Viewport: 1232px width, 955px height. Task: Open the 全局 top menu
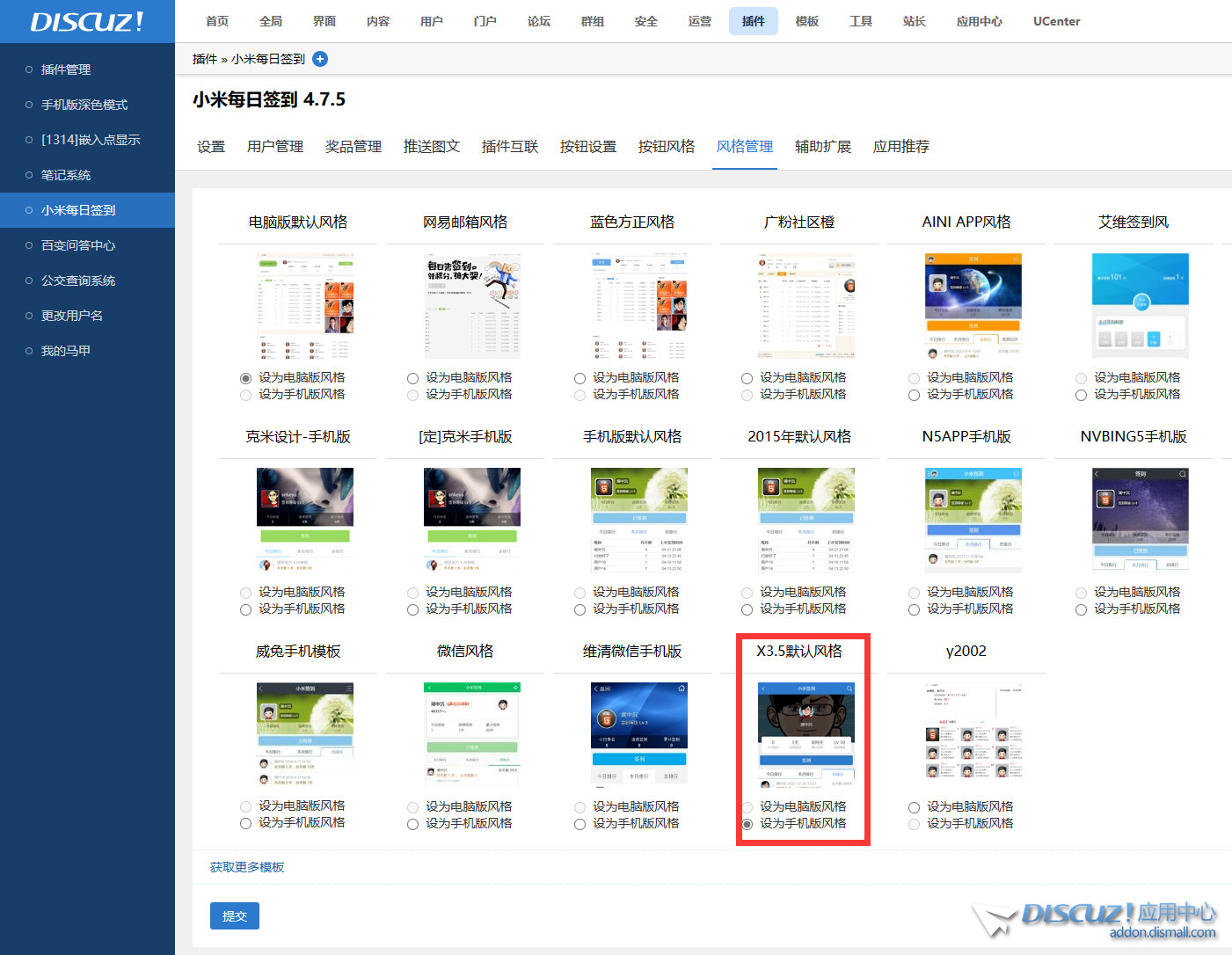pos(271,21)
